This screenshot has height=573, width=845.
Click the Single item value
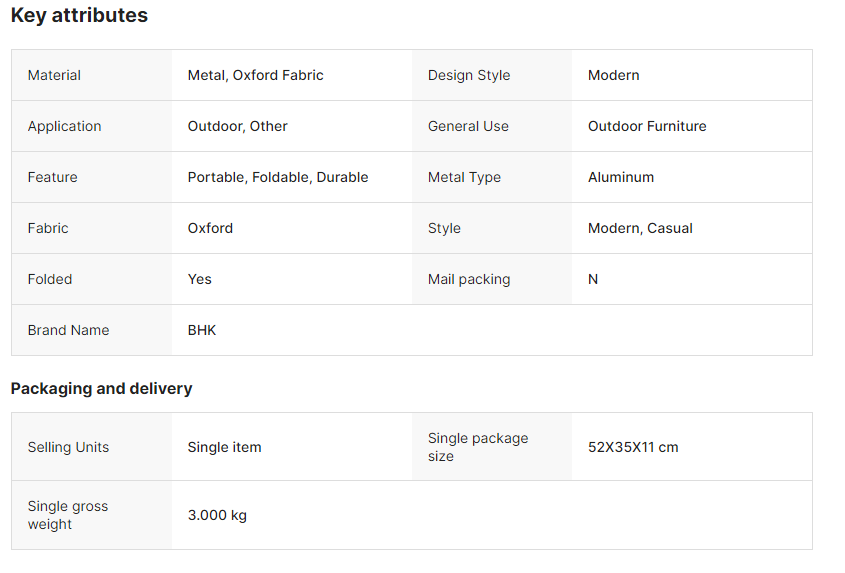point(224,447)
